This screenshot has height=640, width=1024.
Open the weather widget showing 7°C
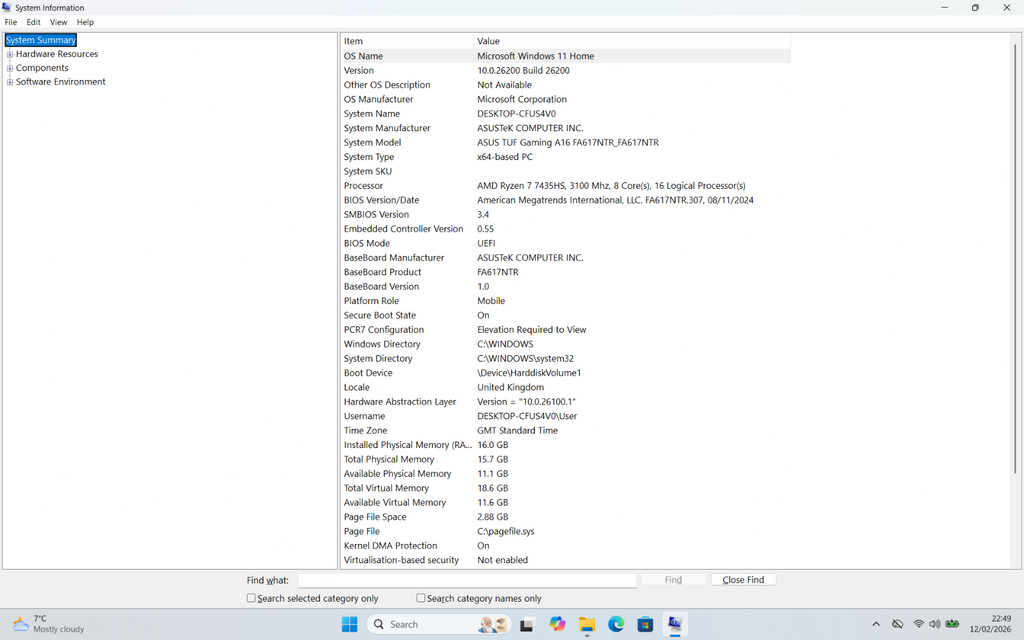pyautogui.click(x=48, y=624)
